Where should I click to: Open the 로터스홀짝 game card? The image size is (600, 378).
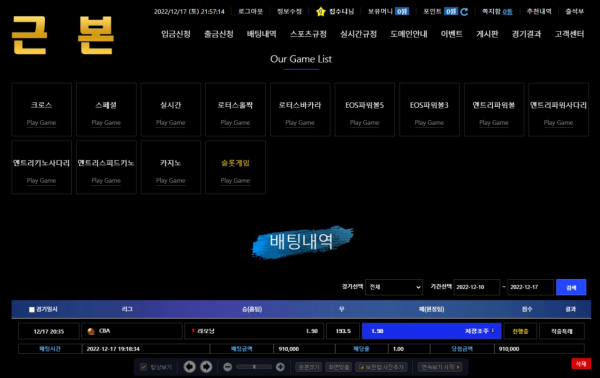click(x=235, y=110)
